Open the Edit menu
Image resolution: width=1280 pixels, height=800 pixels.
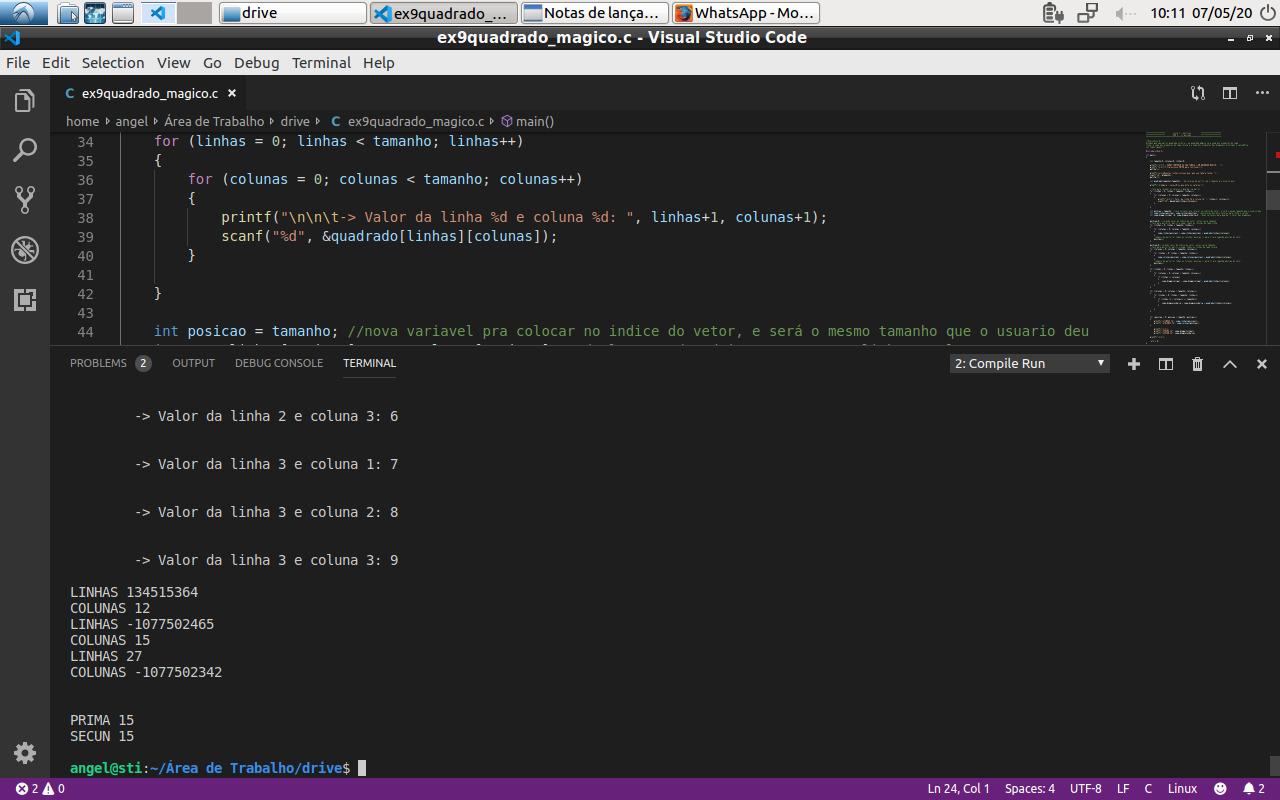point(56,62)
